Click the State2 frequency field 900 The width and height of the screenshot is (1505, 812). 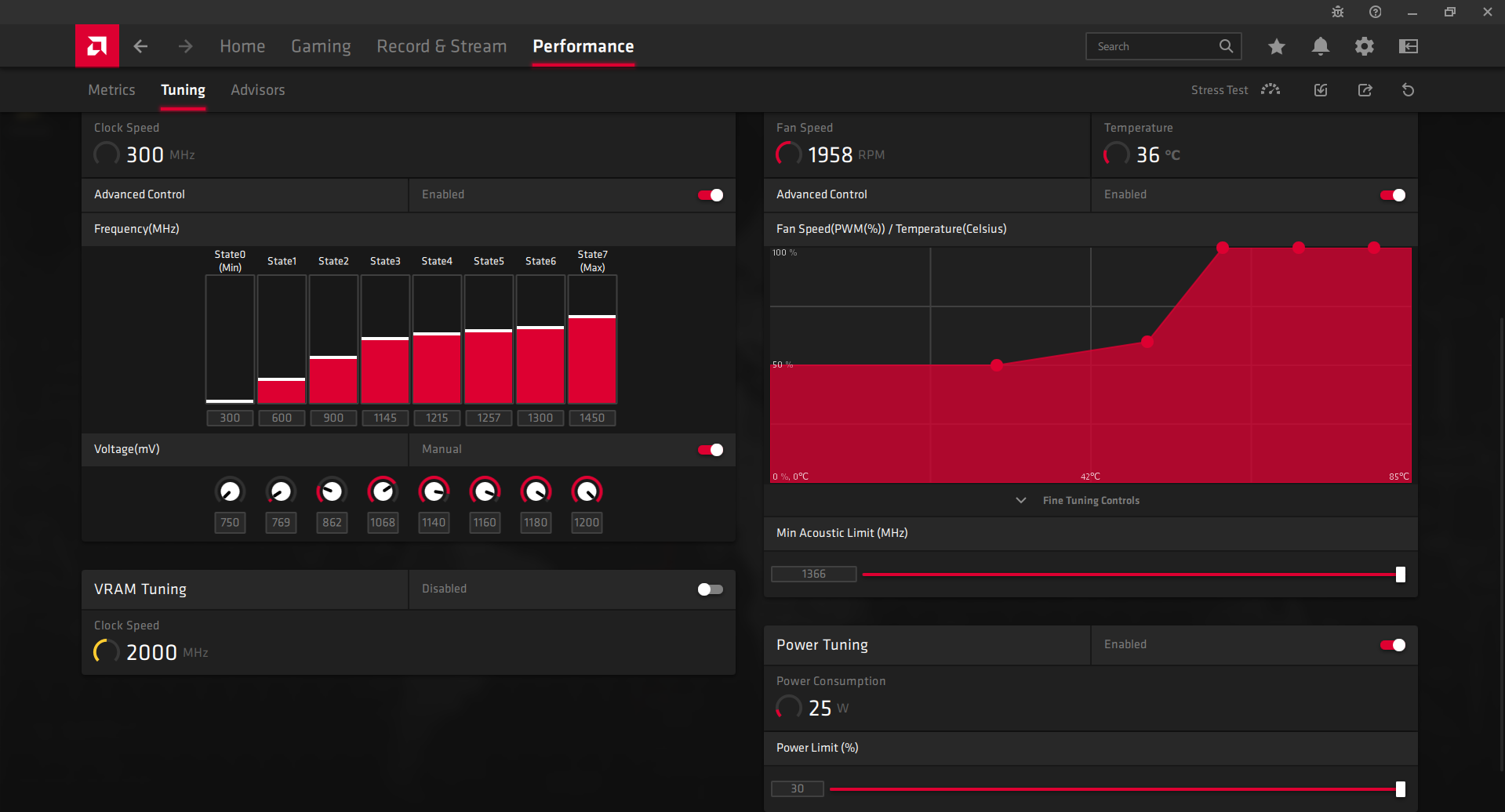pyautogui.click(x=333, y=418)
